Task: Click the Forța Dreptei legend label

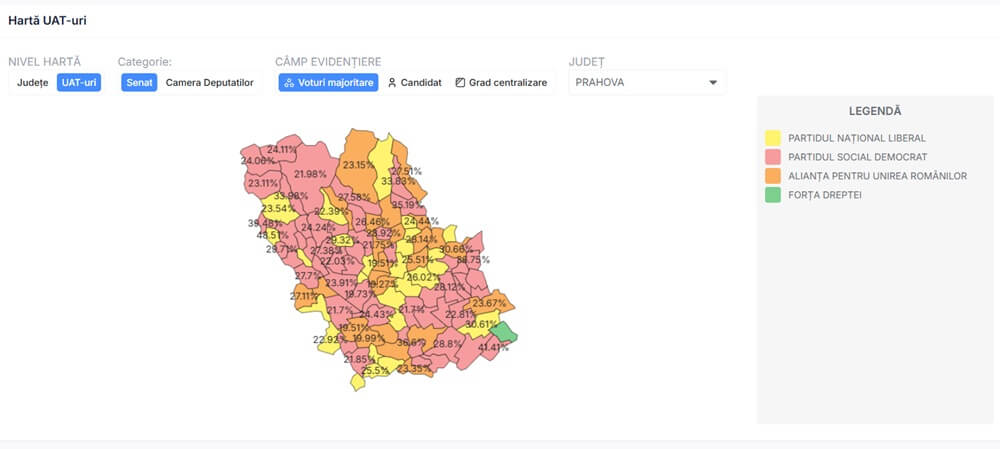Action: [x=824, y=195]
